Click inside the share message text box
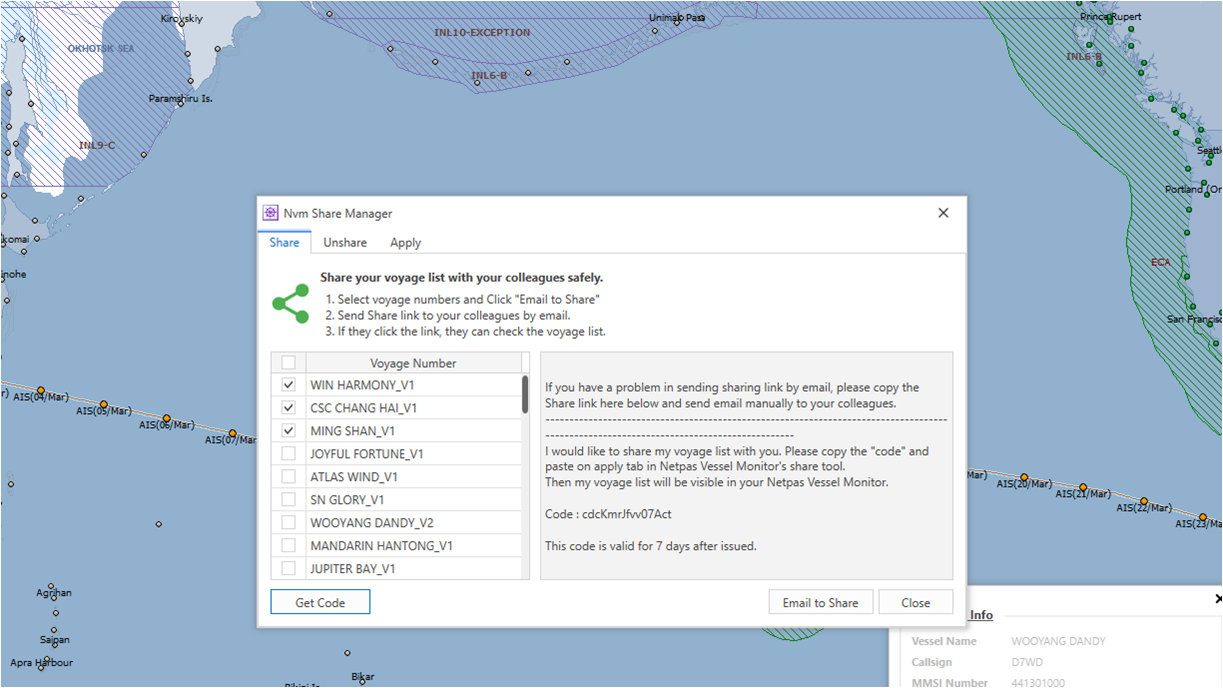This screenshot has height=688, width=1223. point(746,465)
